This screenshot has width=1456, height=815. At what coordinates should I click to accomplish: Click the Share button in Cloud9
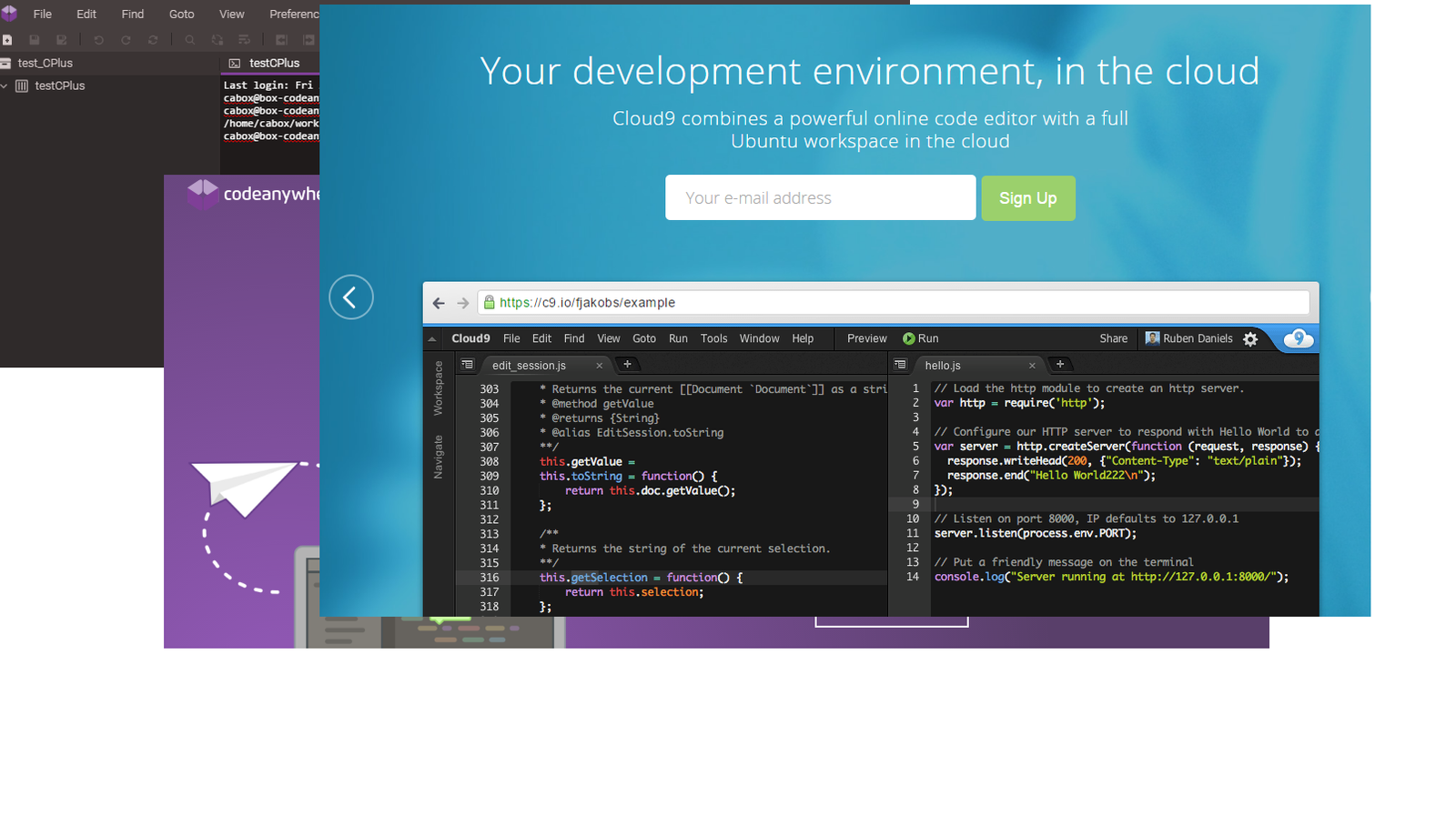tap(1114, 338)
